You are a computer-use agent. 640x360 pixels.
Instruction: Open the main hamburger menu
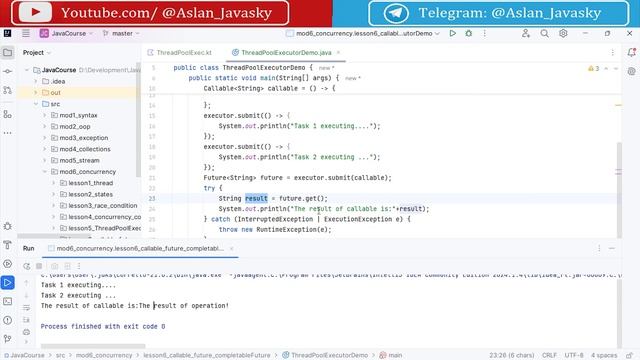pyautogui.click(x=26, y=33)
